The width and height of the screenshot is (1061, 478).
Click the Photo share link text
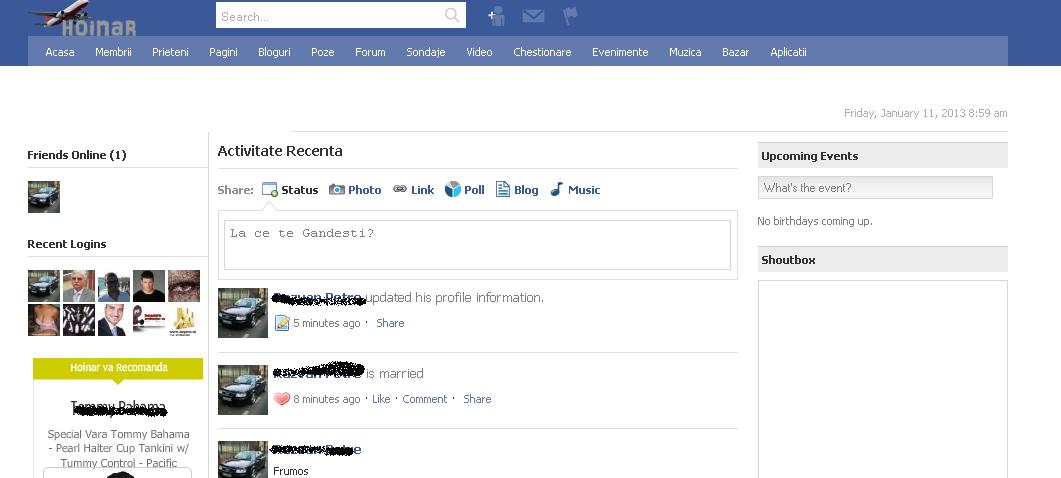tap(365, 190)
